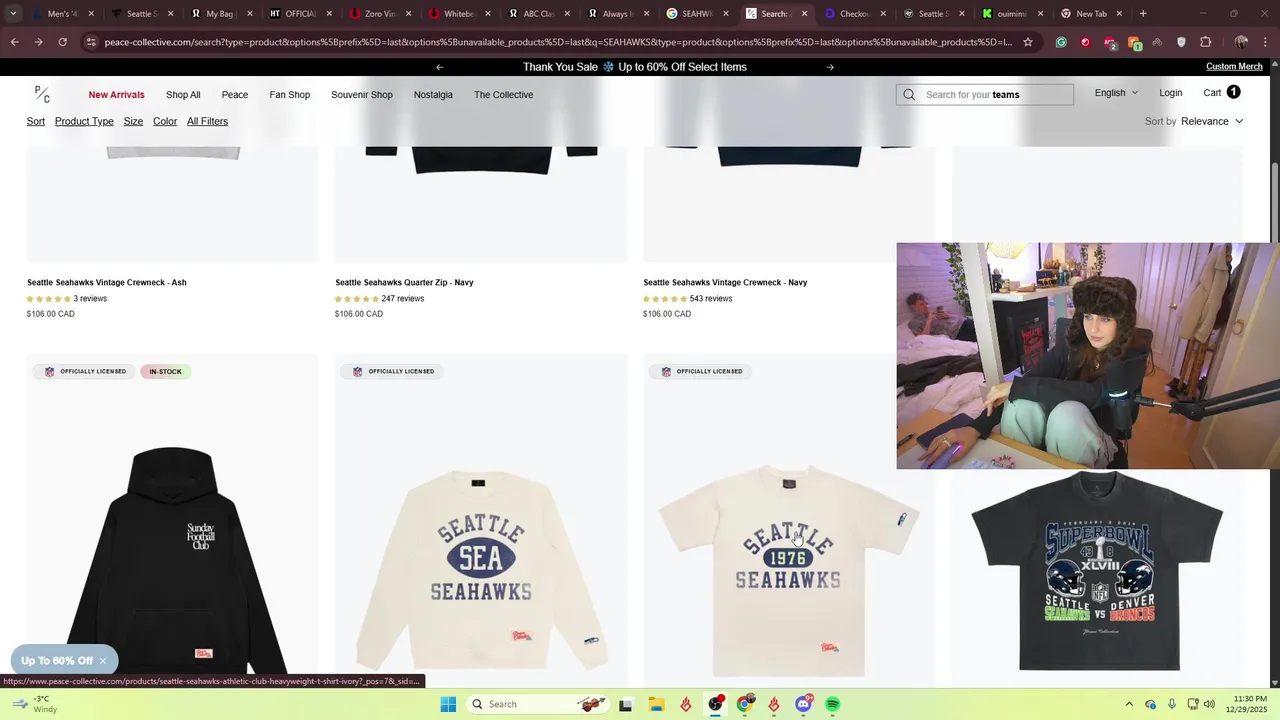The image size is (1280, 720).
Task: Open All Filters panel
Action: tap(207, 121)
